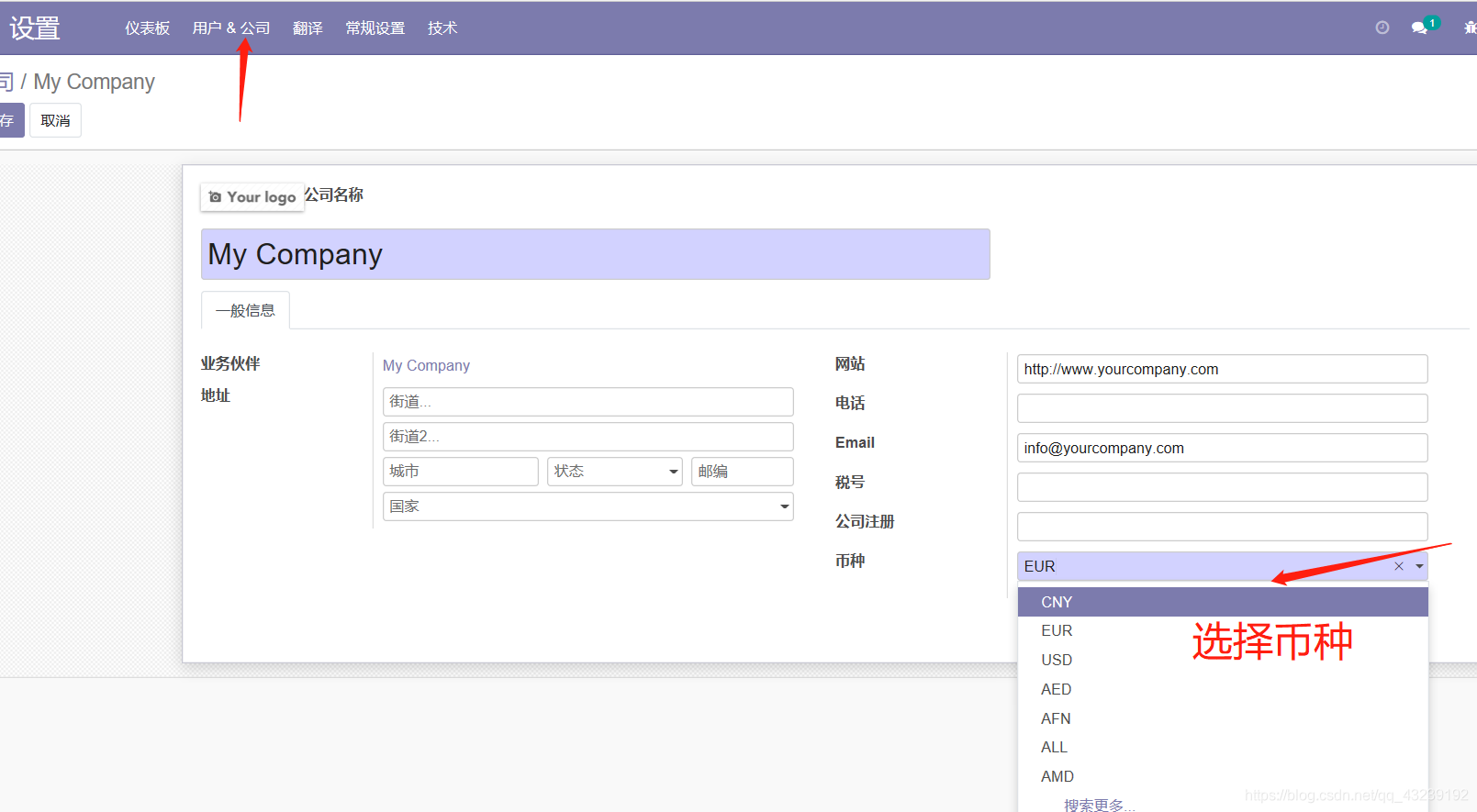Clear the EUR currency selection

coord(1399,566)
